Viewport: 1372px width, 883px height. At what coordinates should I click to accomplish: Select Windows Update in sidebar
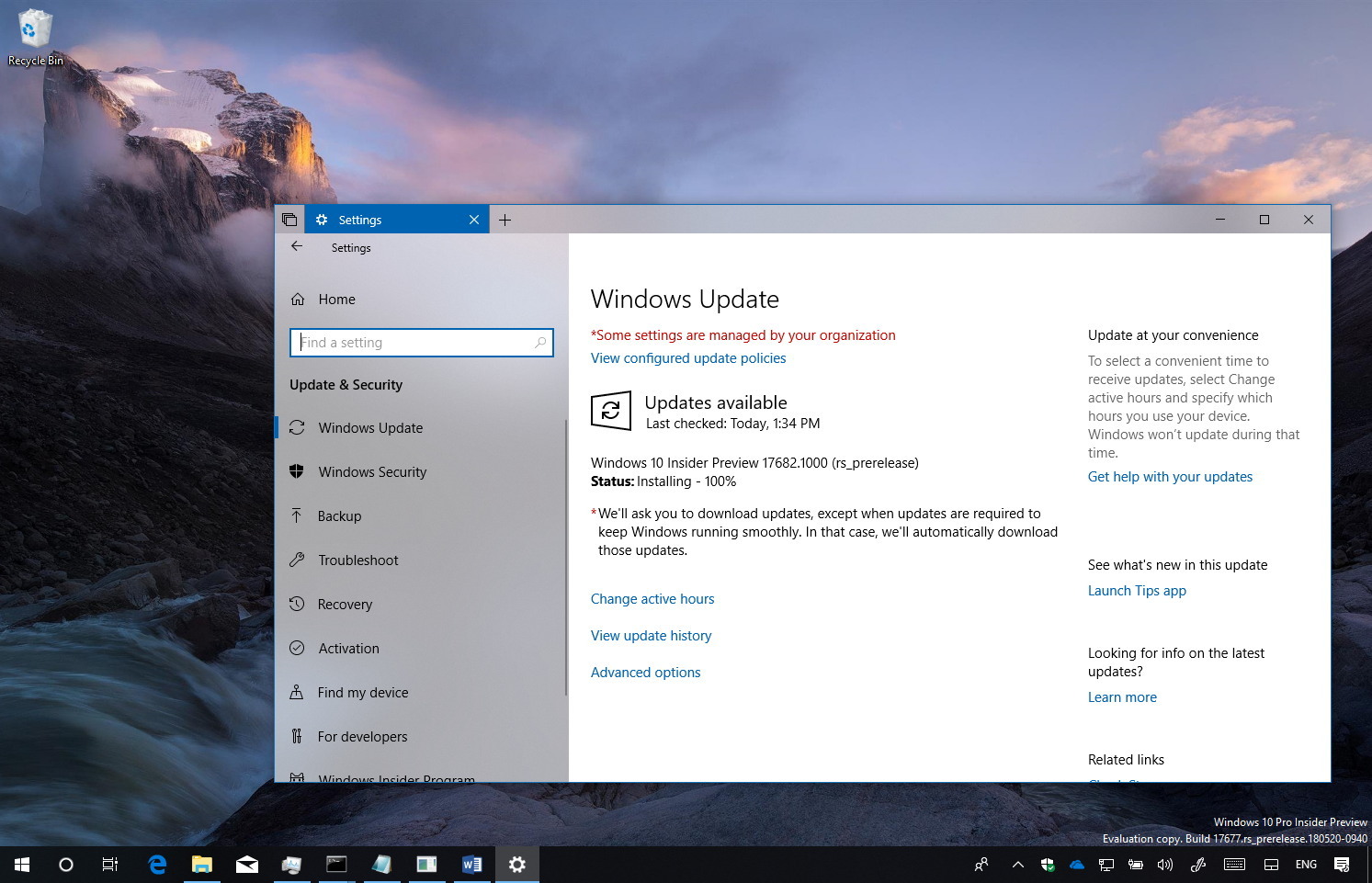click(421, 428)
